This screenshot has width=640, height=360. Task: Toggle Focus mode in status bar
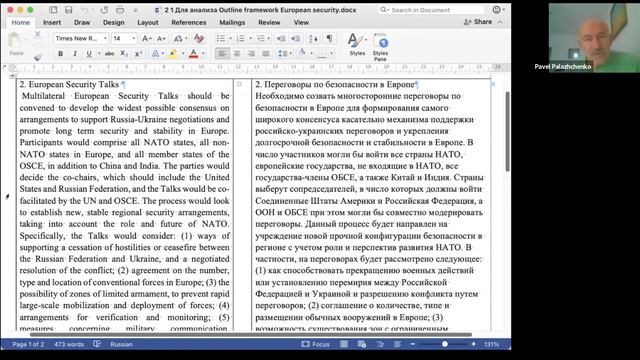point(316,344)
